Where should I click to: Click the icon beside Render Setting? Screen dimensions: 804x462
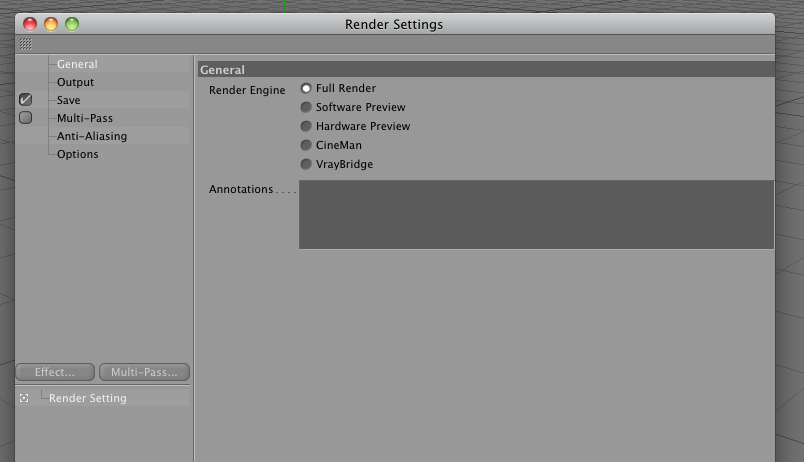(x=25, y=398)
